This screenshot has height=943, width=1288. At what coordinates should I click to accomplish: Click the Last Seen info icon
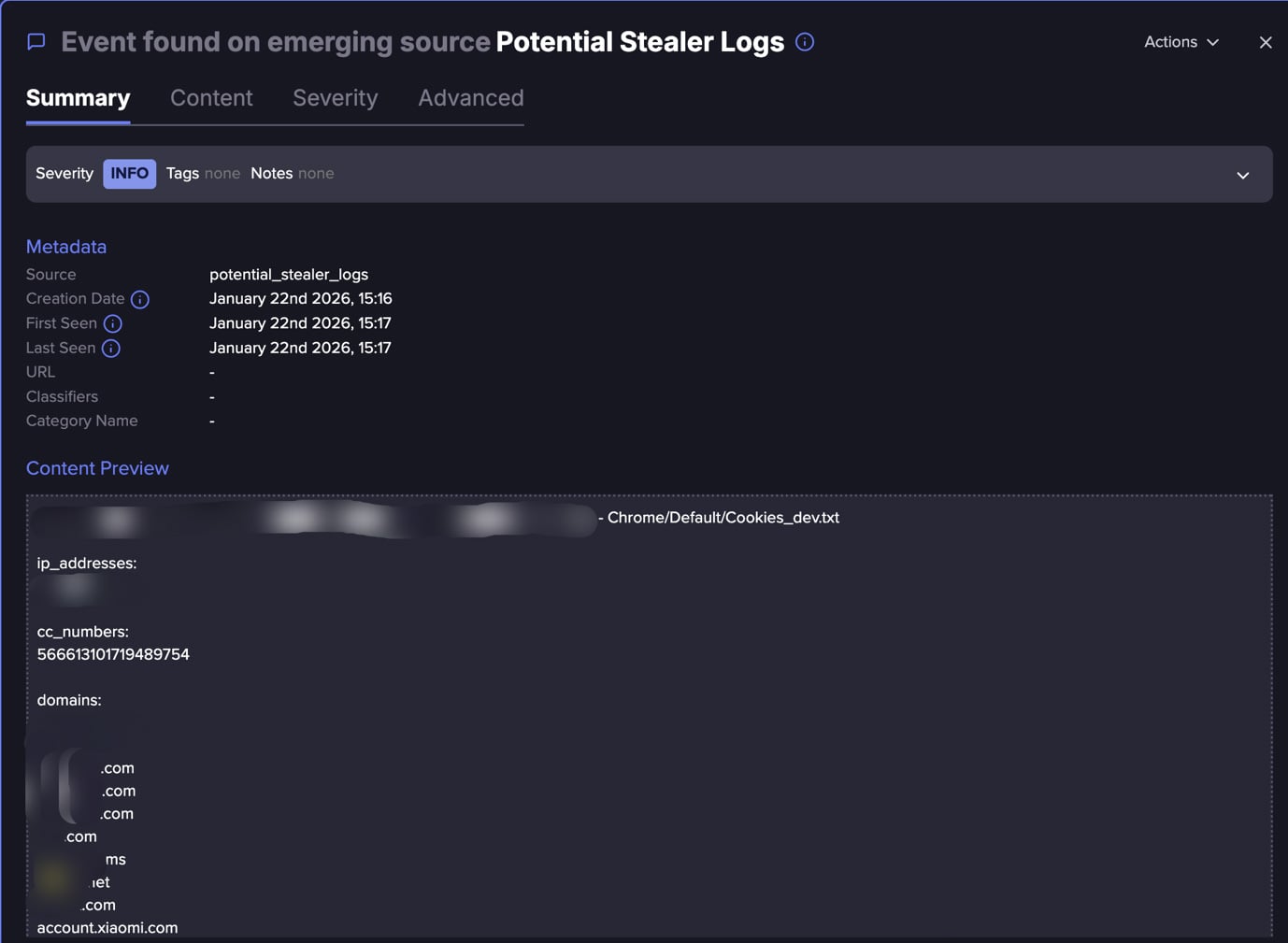click(111, 348)
